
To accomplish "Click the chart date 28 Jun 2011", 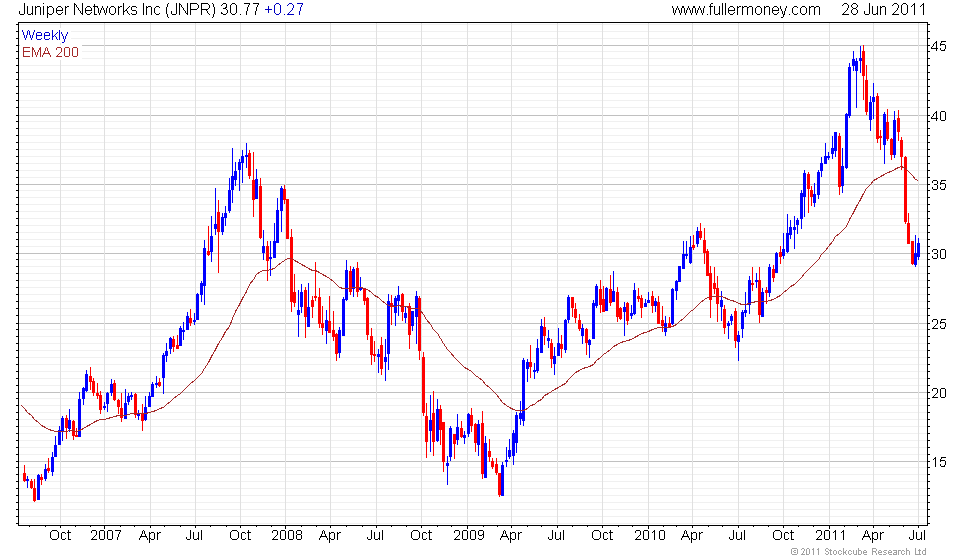I will (883, 9).
